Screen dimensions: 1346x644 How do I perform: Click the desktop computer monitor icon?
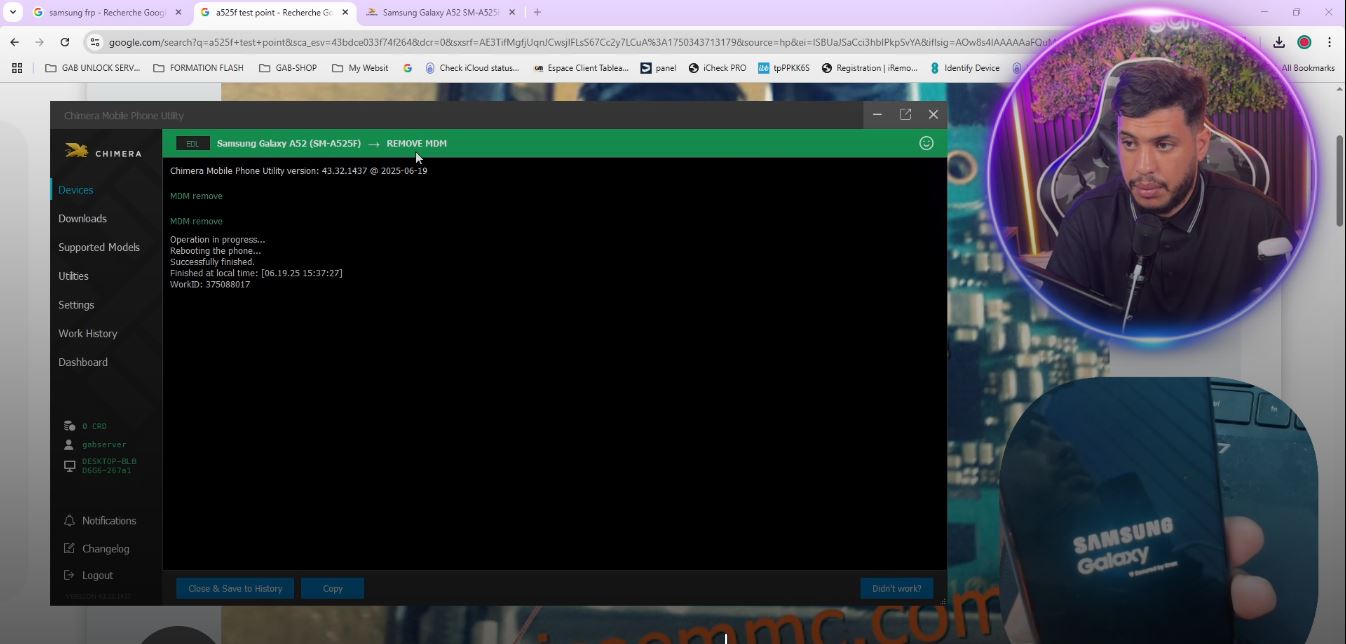(x=69, y=466)
